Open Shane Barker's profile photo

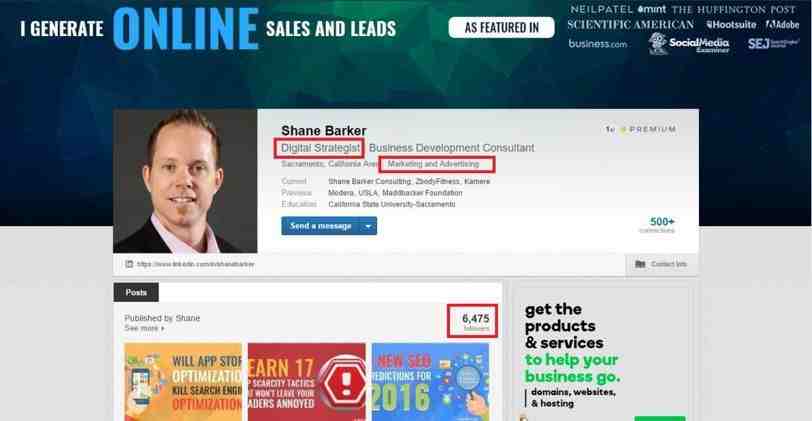(185, 181)
